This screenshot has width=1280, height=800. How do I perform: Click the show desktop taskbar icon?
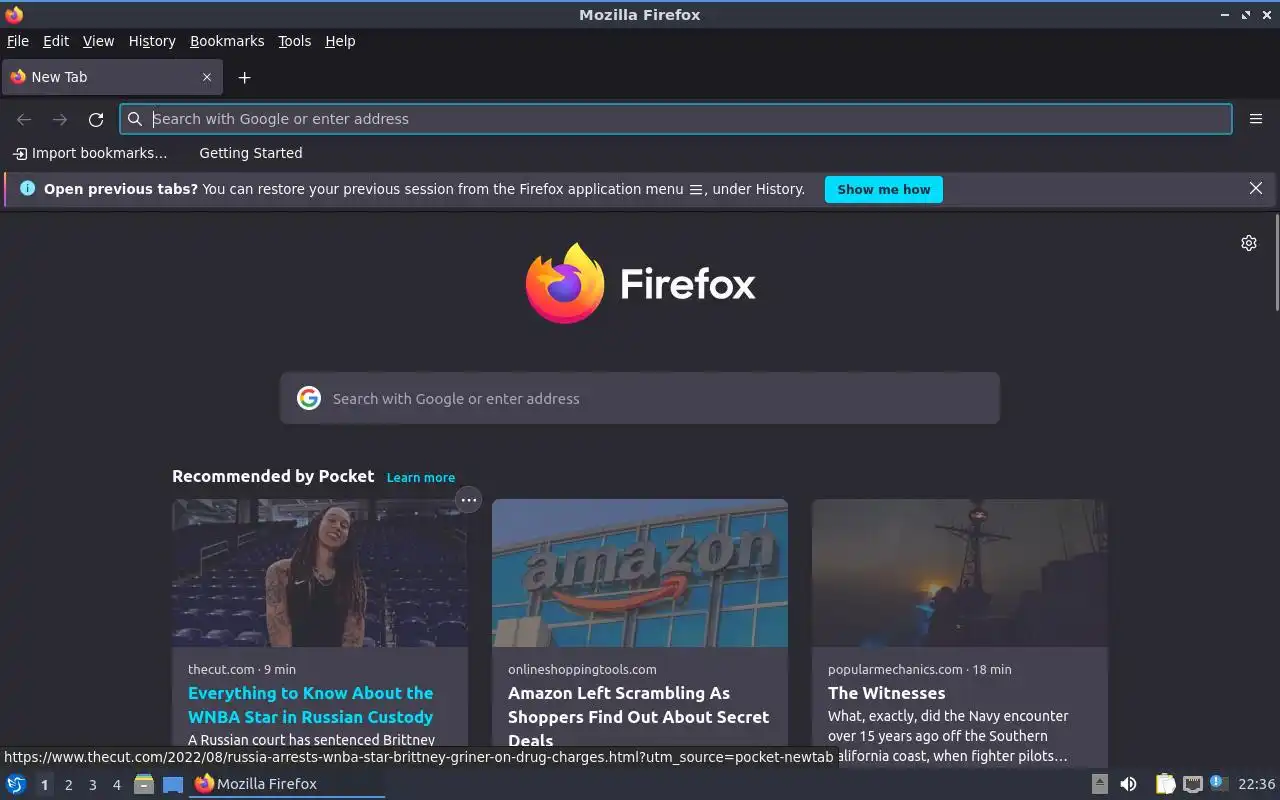click(173, 784)
